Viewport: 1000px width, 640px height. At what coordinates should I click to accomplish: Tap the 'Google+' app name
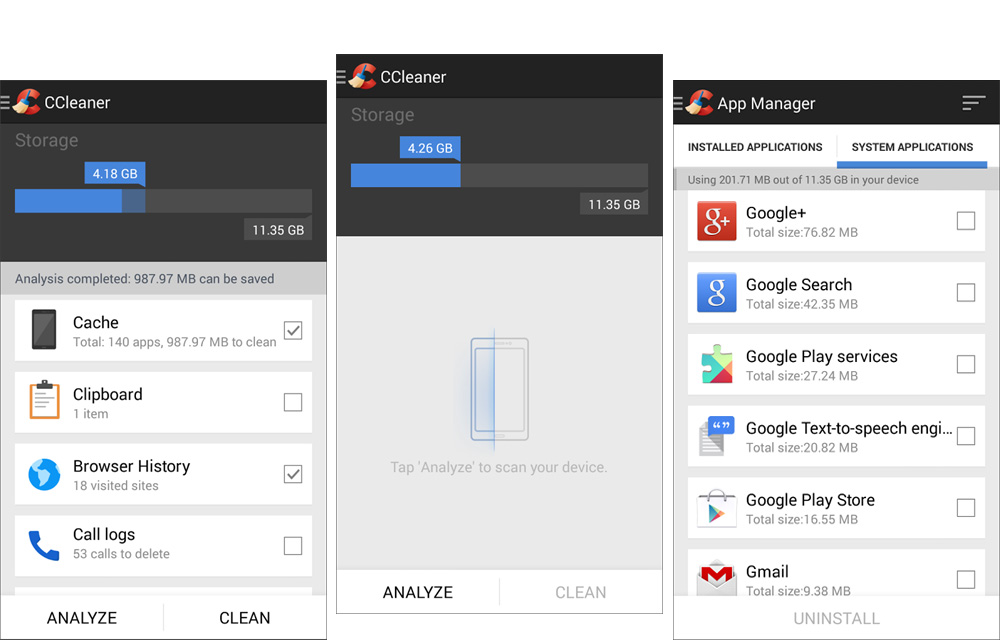click(776, 213)
